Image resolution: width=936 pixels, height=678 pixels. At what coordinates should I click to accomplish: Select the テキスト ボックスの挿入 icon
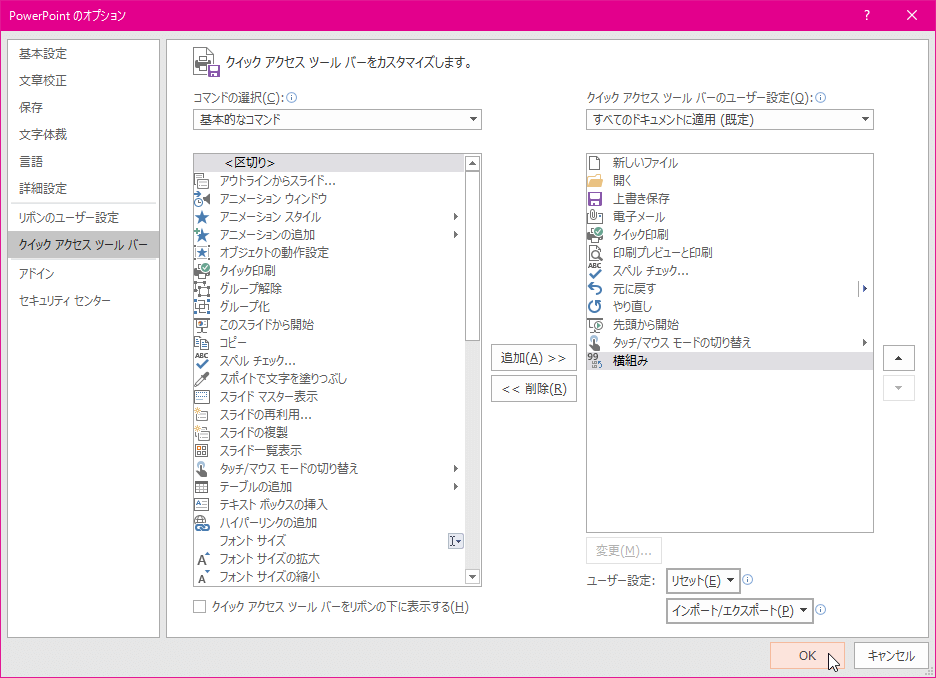[202, 504]
